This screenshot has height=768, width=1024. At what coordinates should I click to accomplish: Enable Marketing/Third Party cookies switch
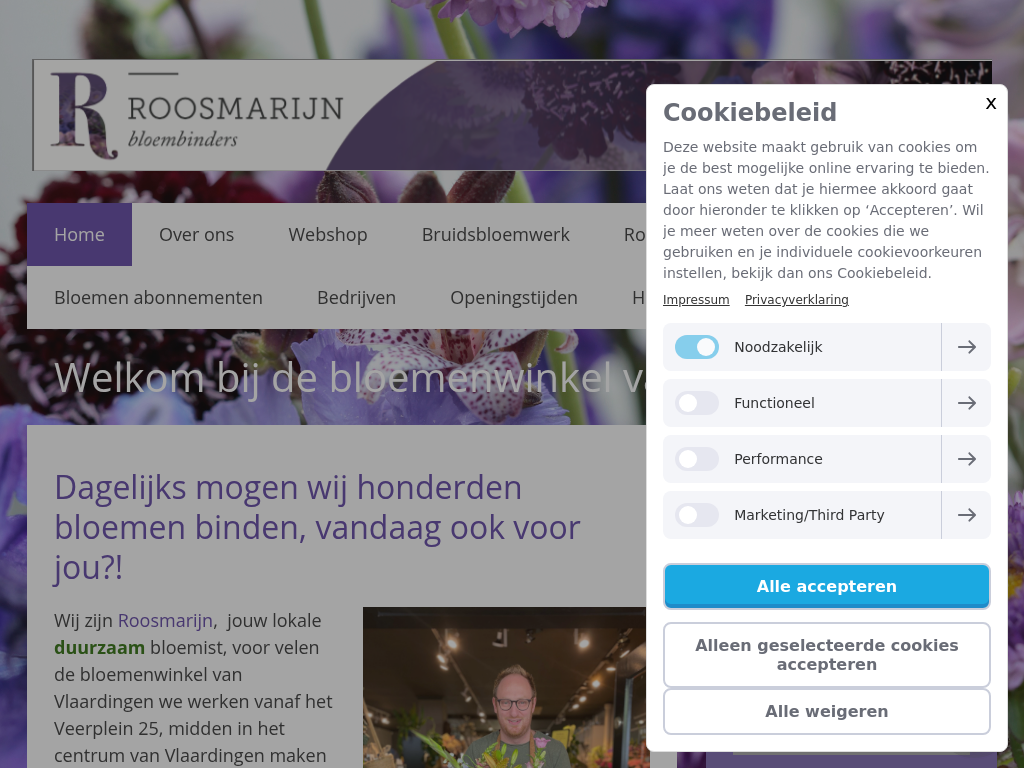(697, 515)
